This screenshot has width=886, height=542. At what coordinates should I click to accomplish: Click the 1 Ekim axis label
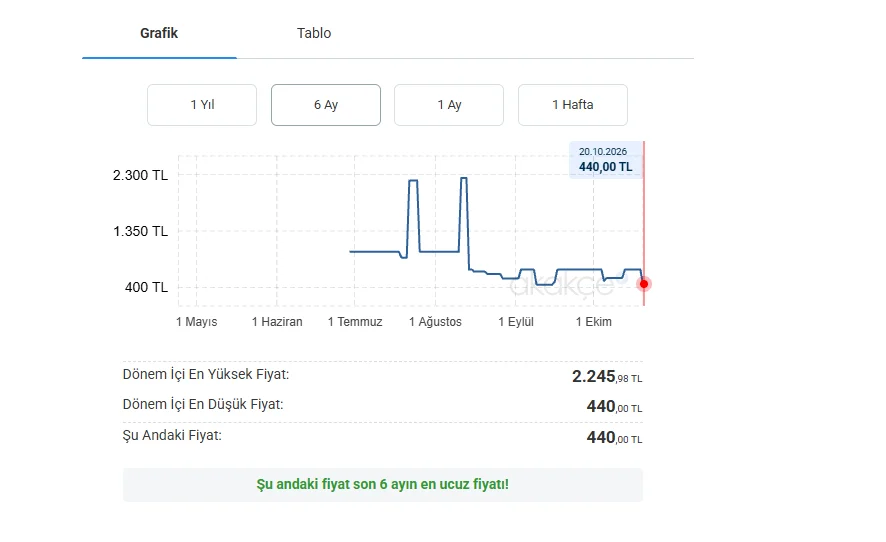coord(593,322)
